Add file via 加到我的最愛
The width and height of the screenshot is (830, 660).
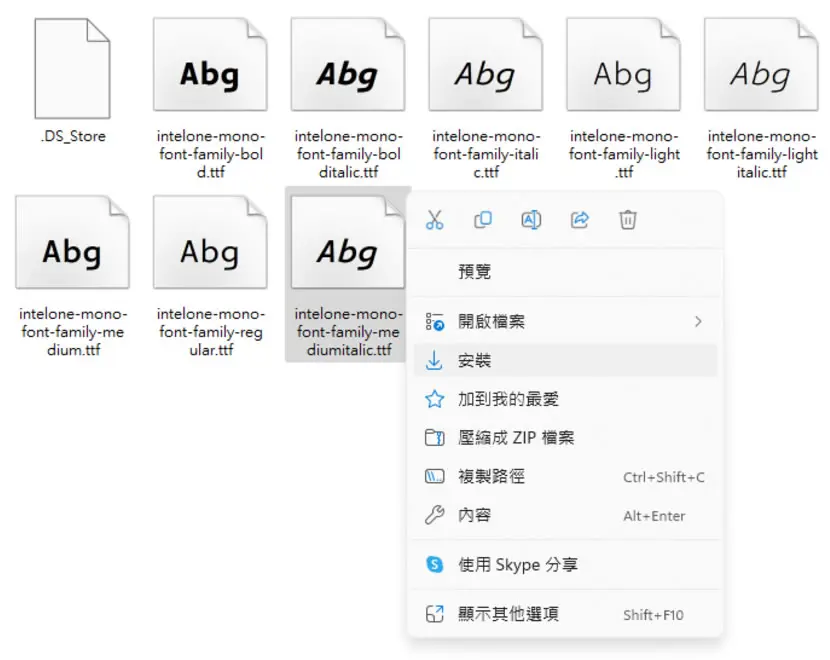pos(565,399)
